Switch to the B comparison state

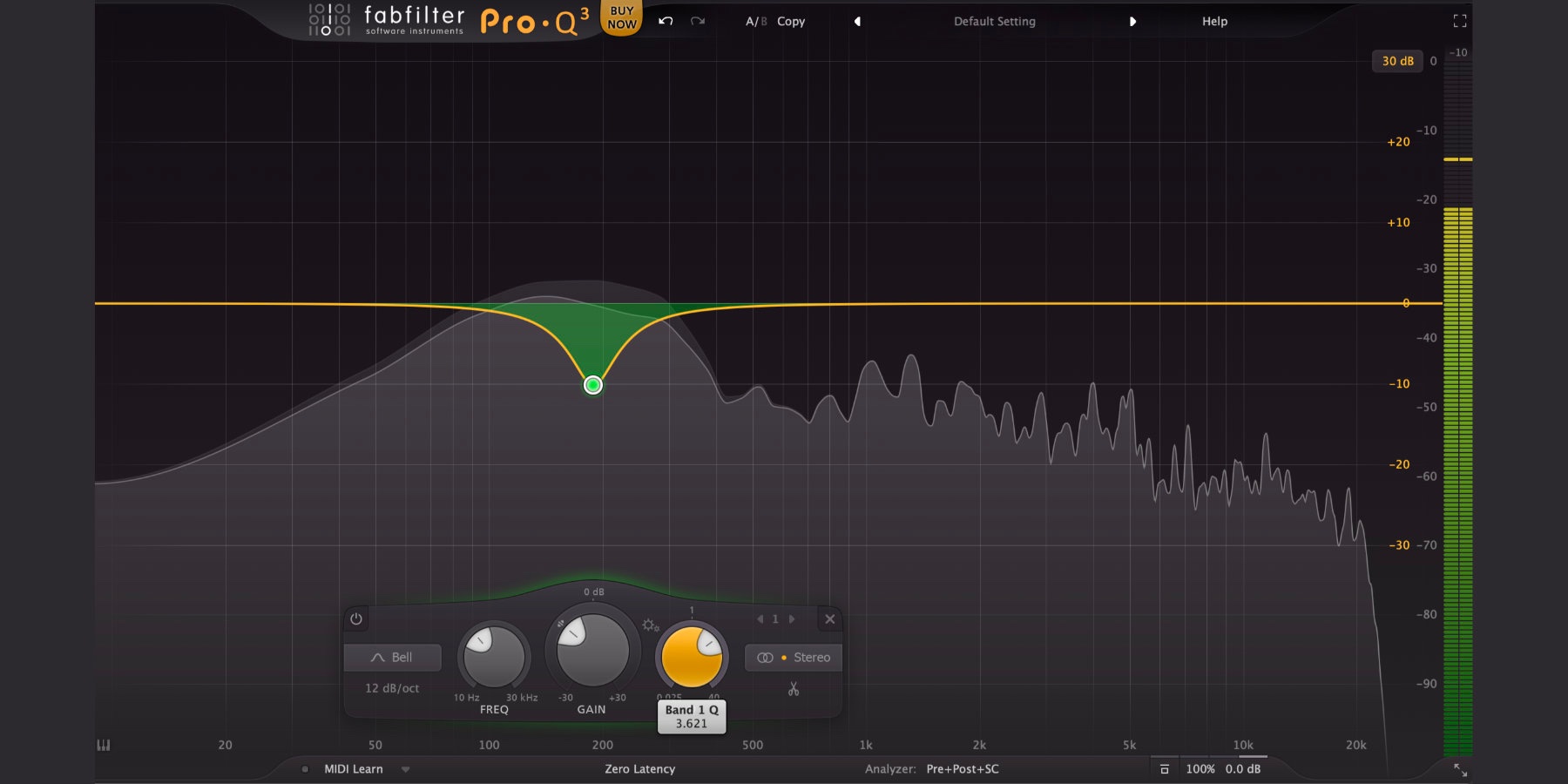point(761,21)
